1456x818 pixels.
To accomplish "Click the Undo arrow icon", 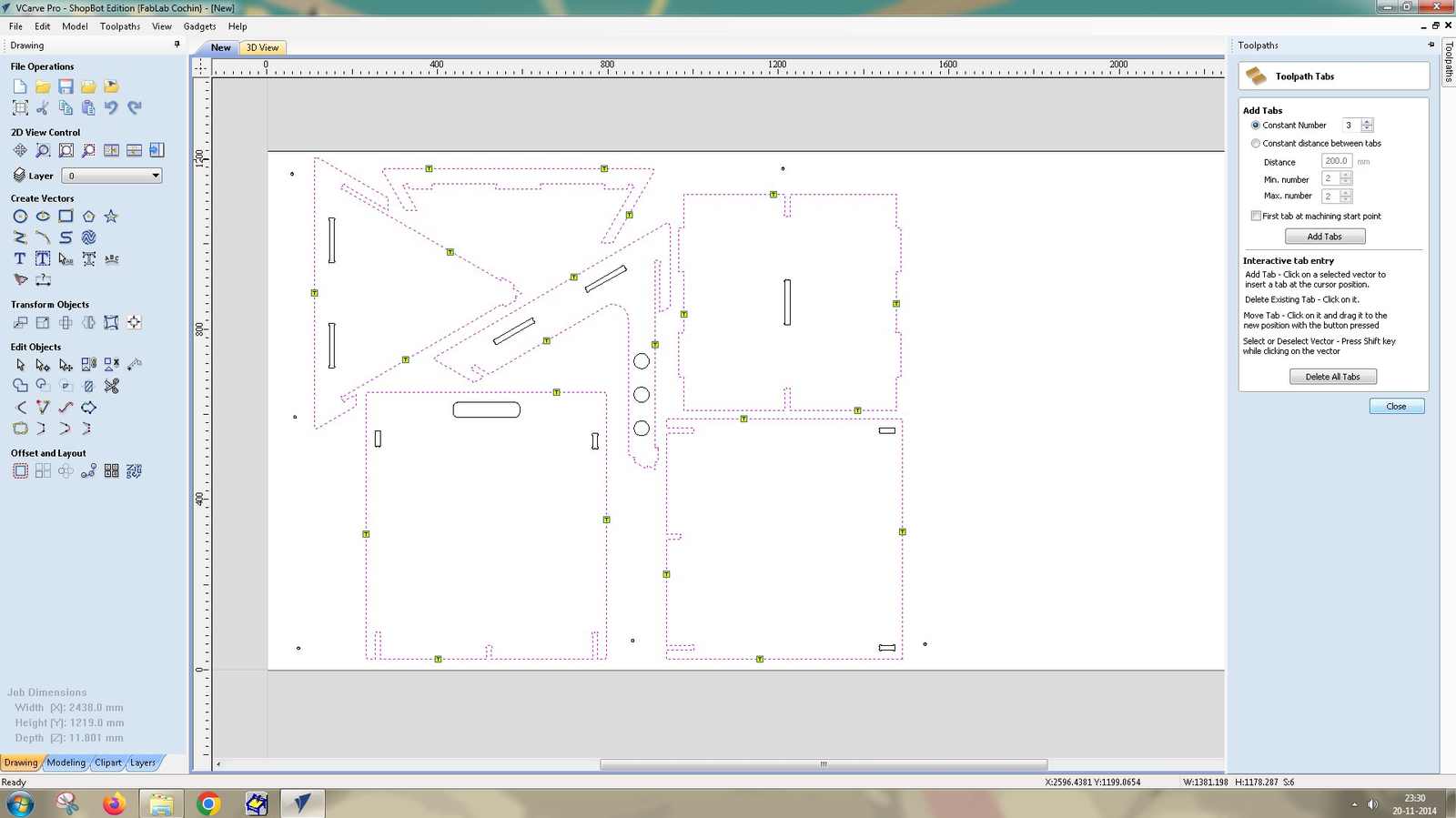I will 111,107.
